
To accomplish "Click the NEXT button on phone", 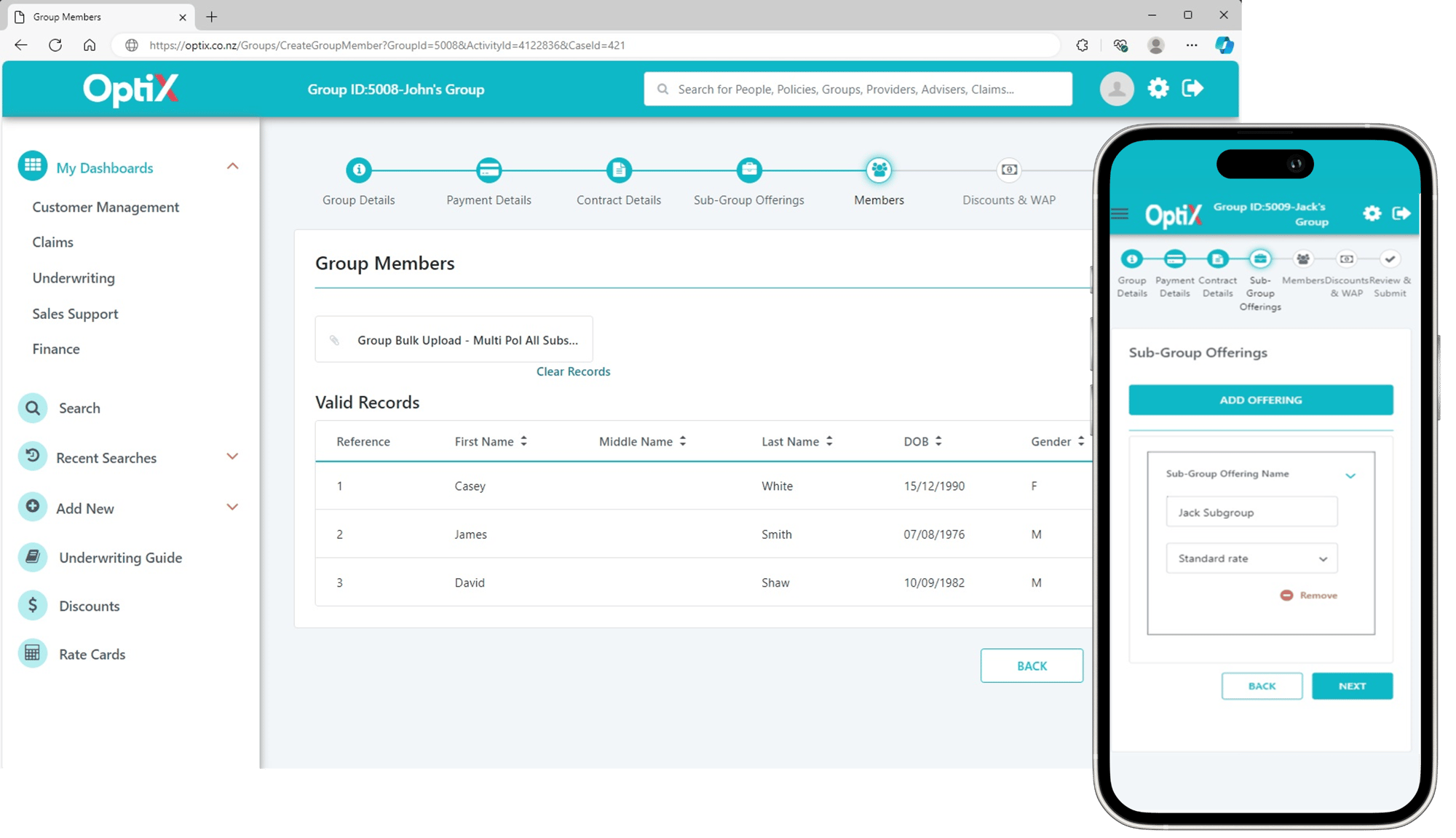I will click(1352, 686).
